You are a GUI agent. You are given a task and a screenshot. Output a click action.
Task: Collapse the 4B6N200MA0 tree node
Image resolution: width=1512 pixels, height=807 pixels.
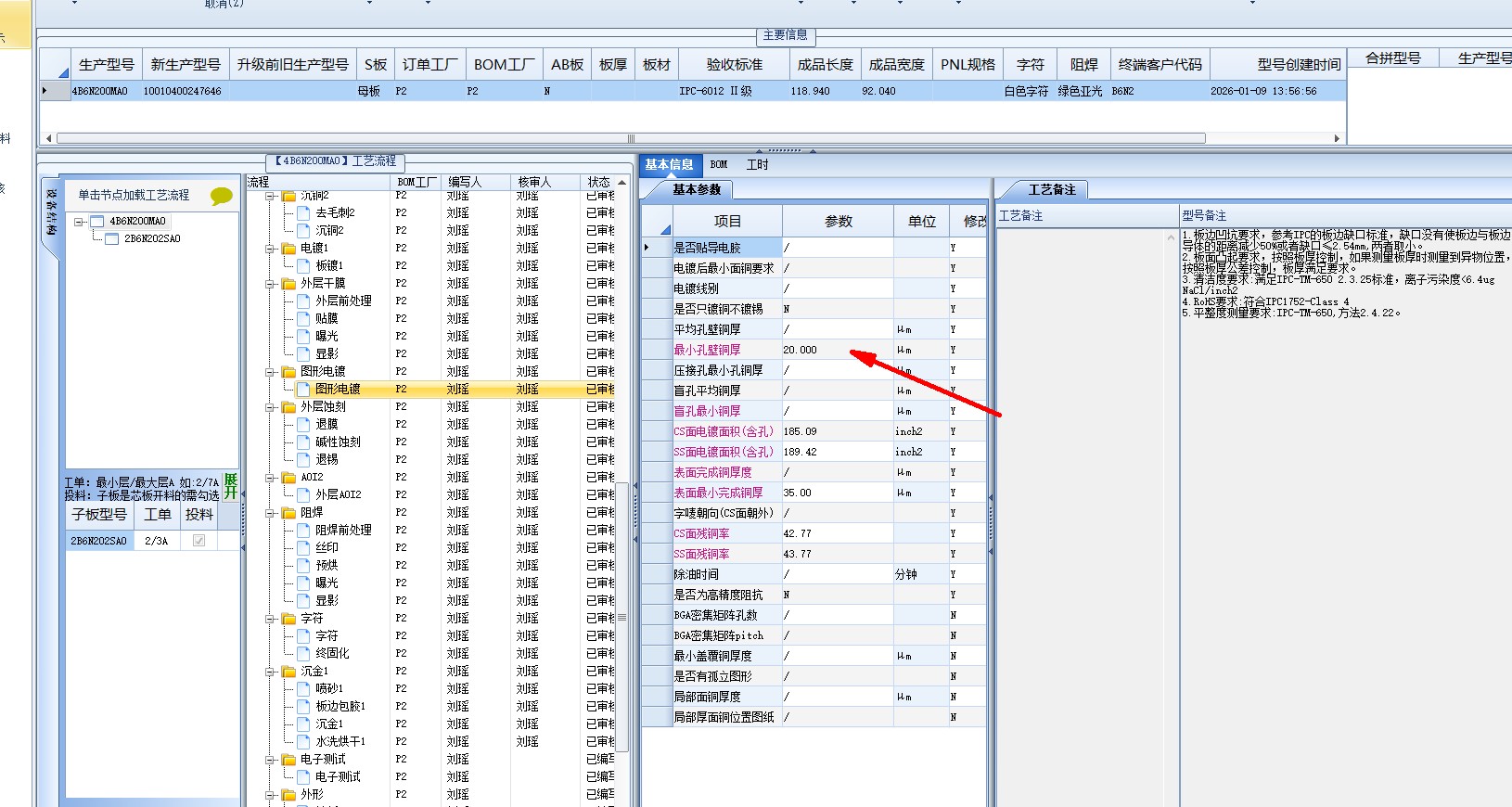point(79,222)
